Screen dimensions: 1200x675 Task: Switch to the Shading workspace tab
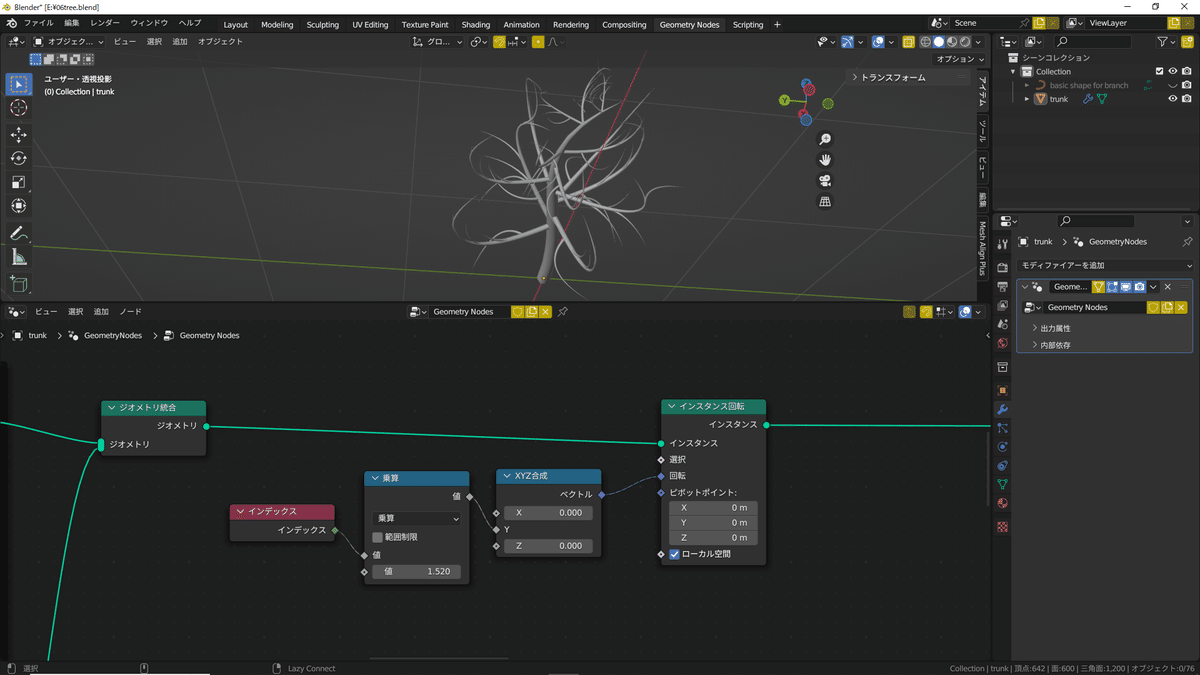pos(476,24)
